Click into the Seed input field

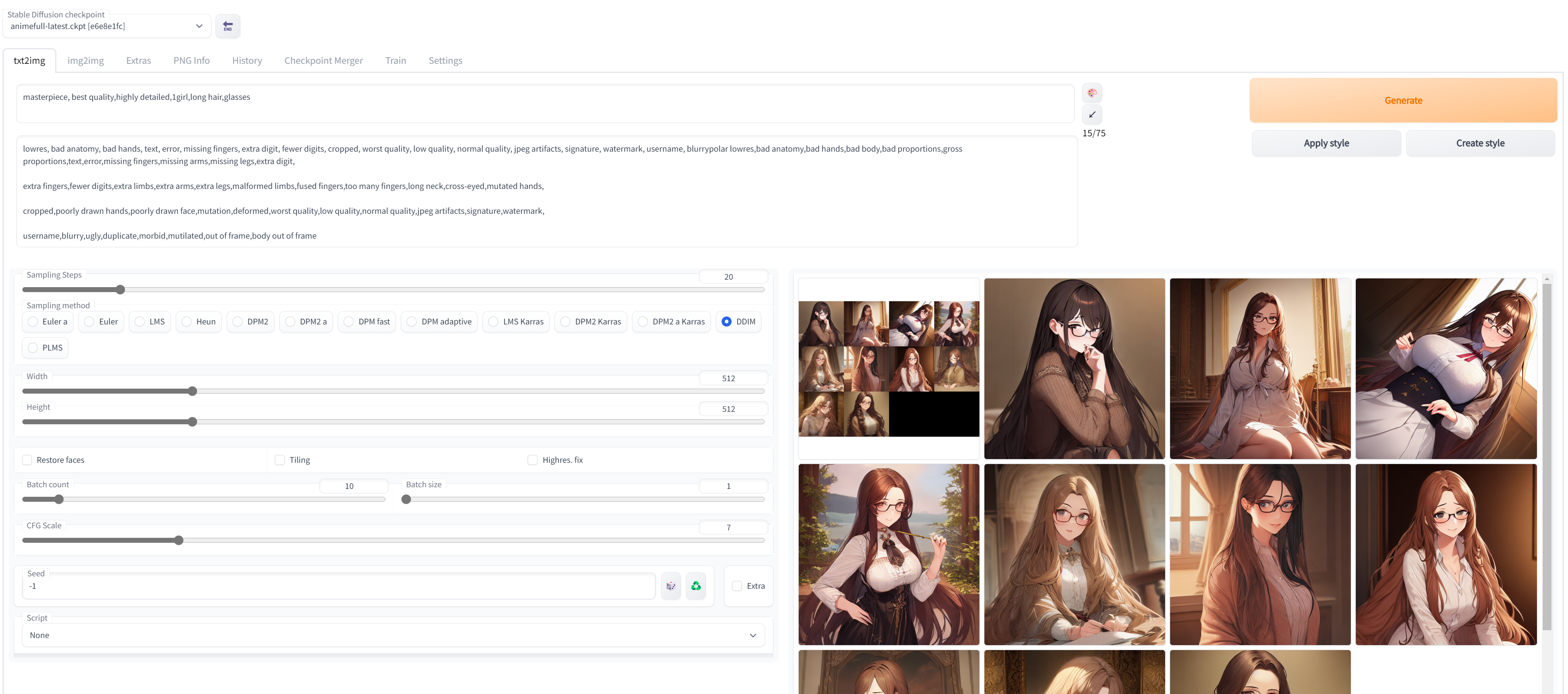click(x=338, y=586)
